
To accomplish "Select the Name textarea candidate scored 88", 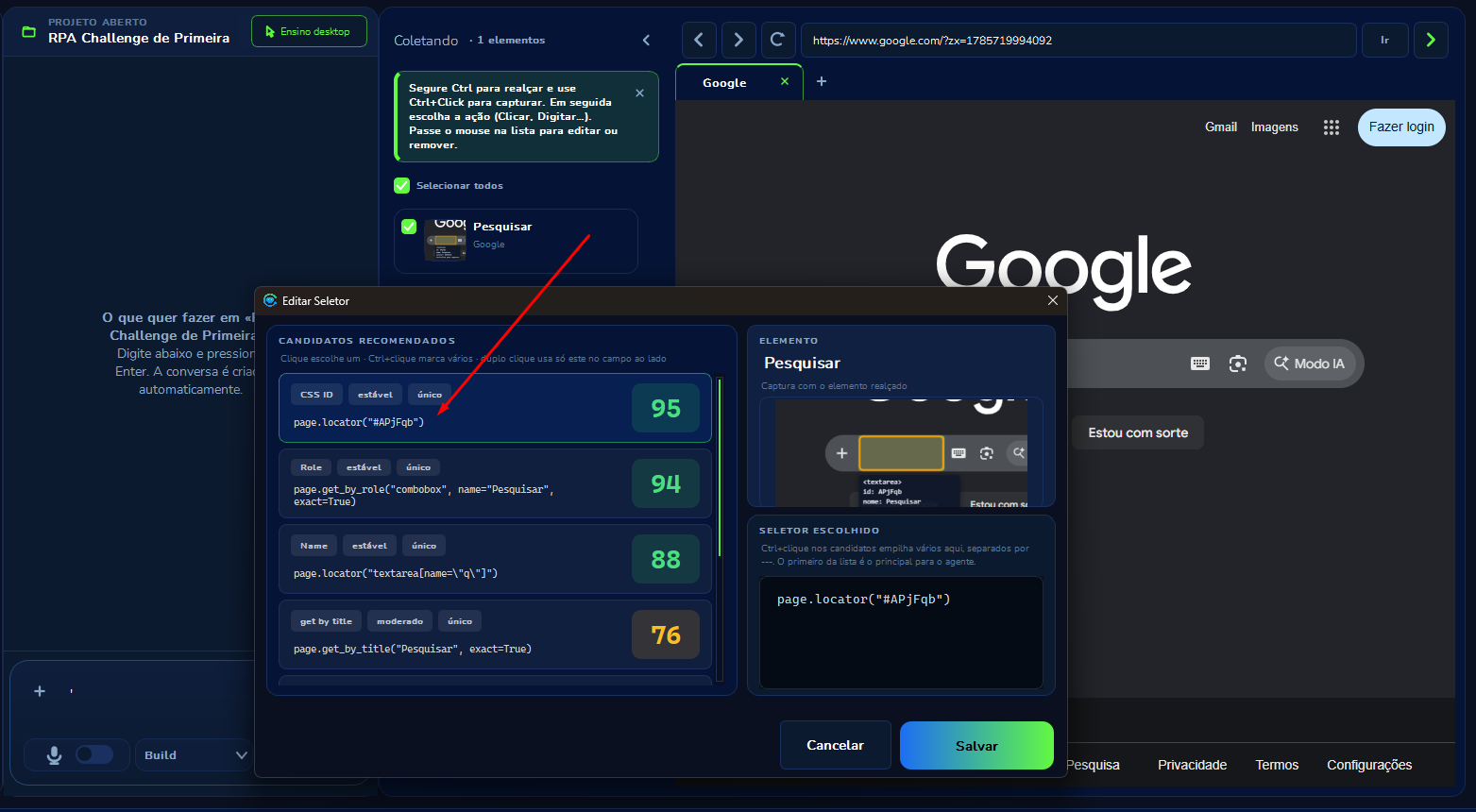I will point(495,559).
